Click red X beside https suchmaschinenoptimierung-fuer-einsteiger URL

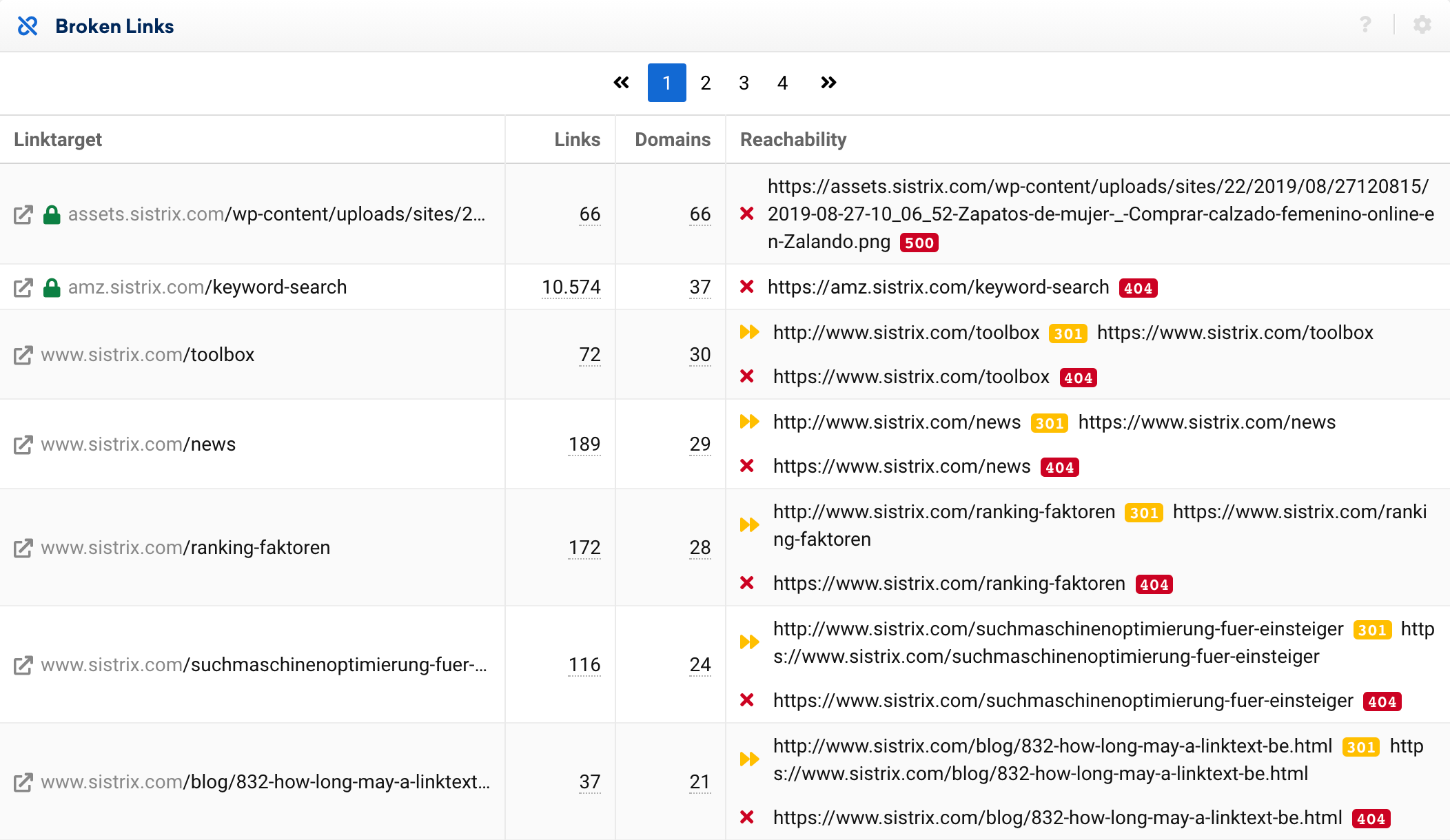coord(747,700)
